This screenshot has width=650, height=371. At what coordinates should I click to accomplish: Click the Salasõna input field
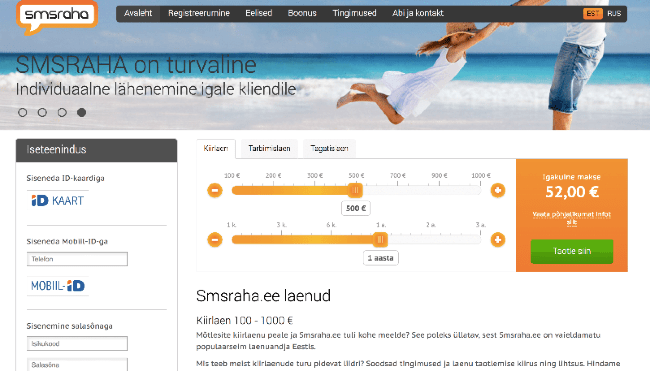(77, 365)
